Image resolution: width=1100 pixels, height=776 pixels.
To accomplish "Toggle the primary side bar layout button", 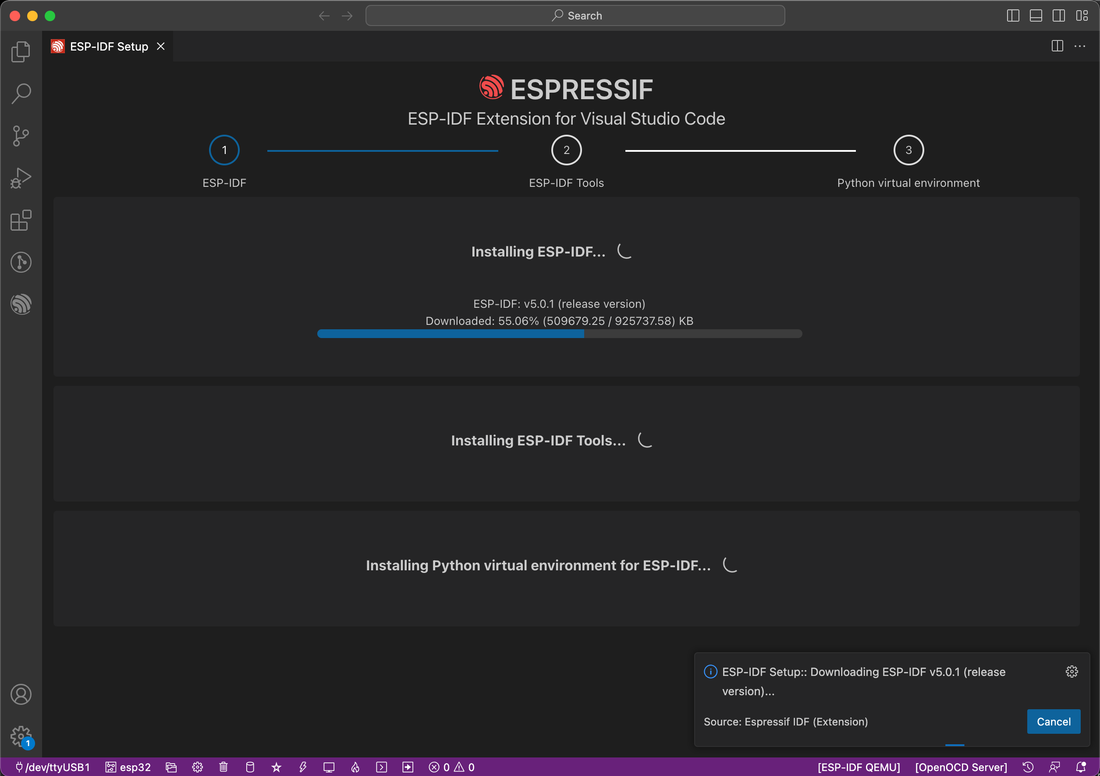I will 1013,16.
